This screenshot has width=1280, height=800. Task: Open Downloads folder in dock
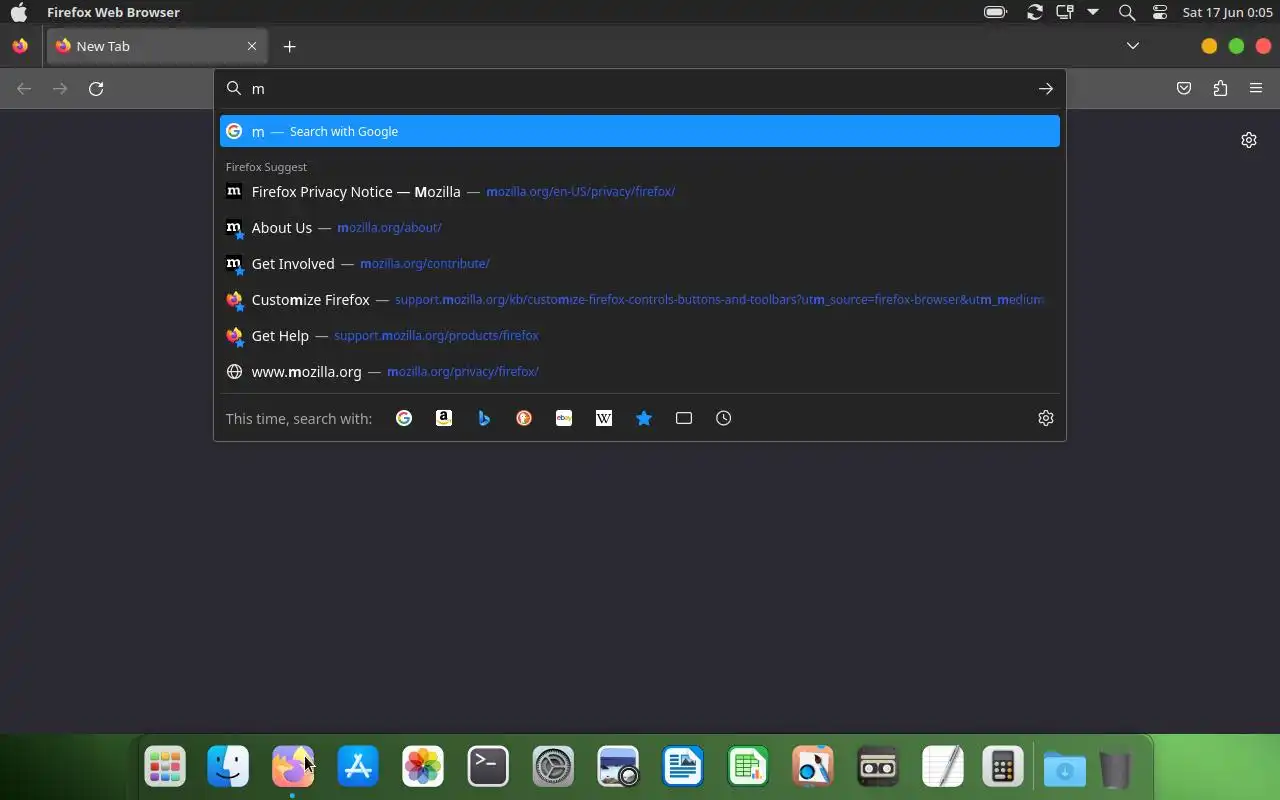pyautogui.click(x=1065, y=769)
